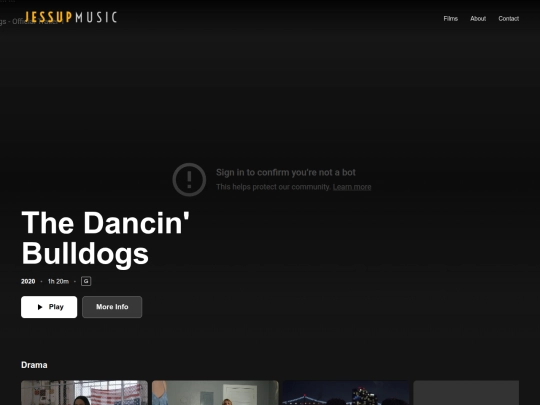This screenshot has height=405, width=540.
Task: Click the G rating badge
Action: (86, 281)
